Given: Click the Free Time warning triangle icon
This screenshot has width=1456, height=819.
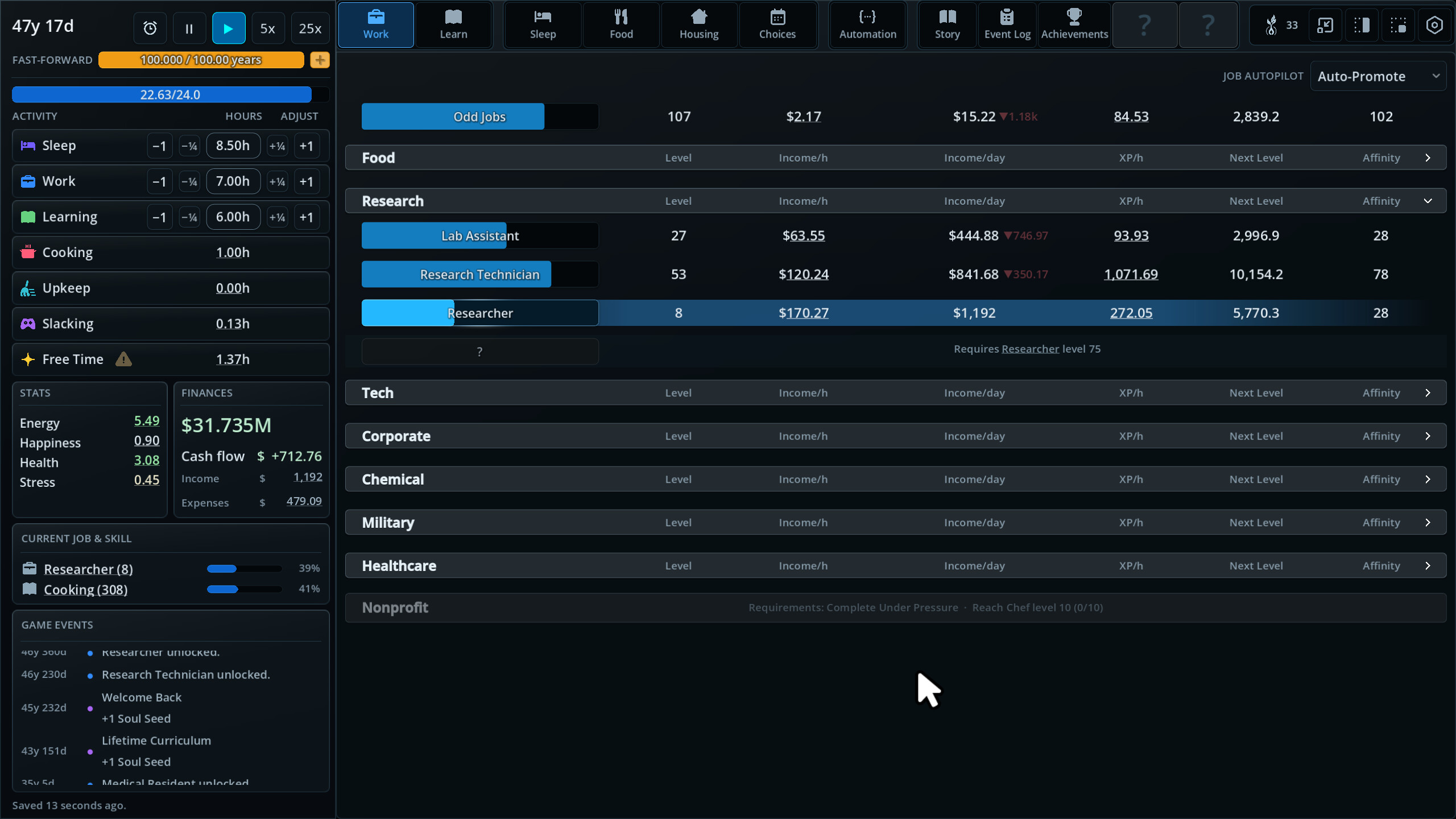Looking at the screenshot, I should pyautogui.click(x=123, y=359).
